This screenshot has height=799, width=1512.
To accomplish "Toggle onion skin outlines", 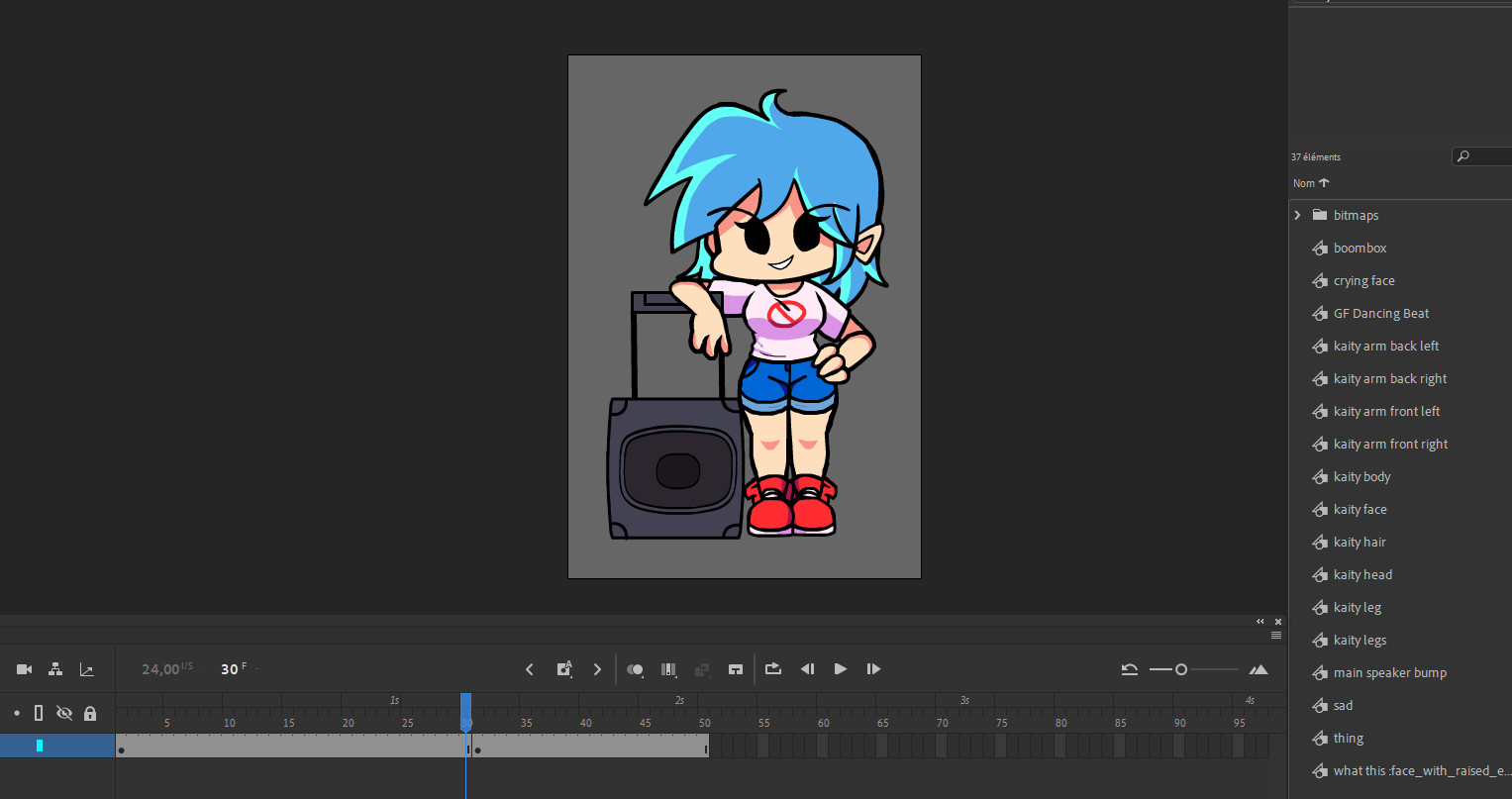I will pos(668,668).
